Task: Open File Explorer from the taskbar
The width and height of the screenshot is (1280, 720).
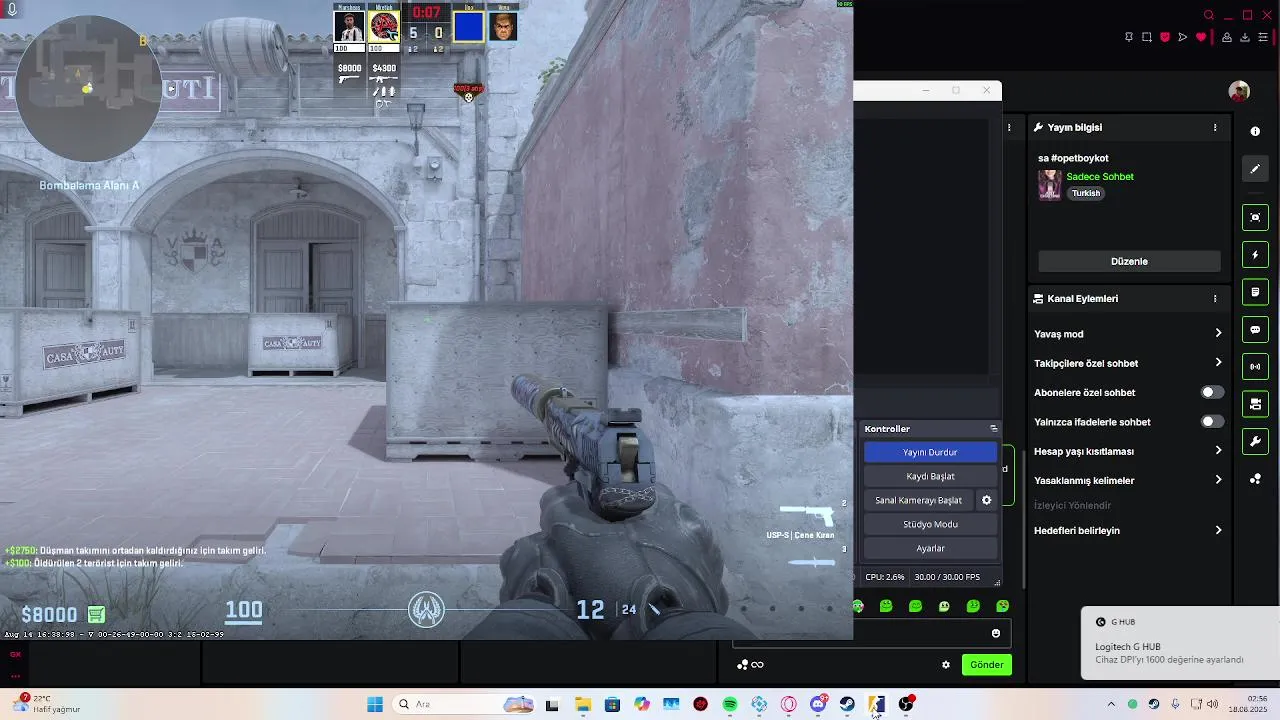Action: point(583,705)
